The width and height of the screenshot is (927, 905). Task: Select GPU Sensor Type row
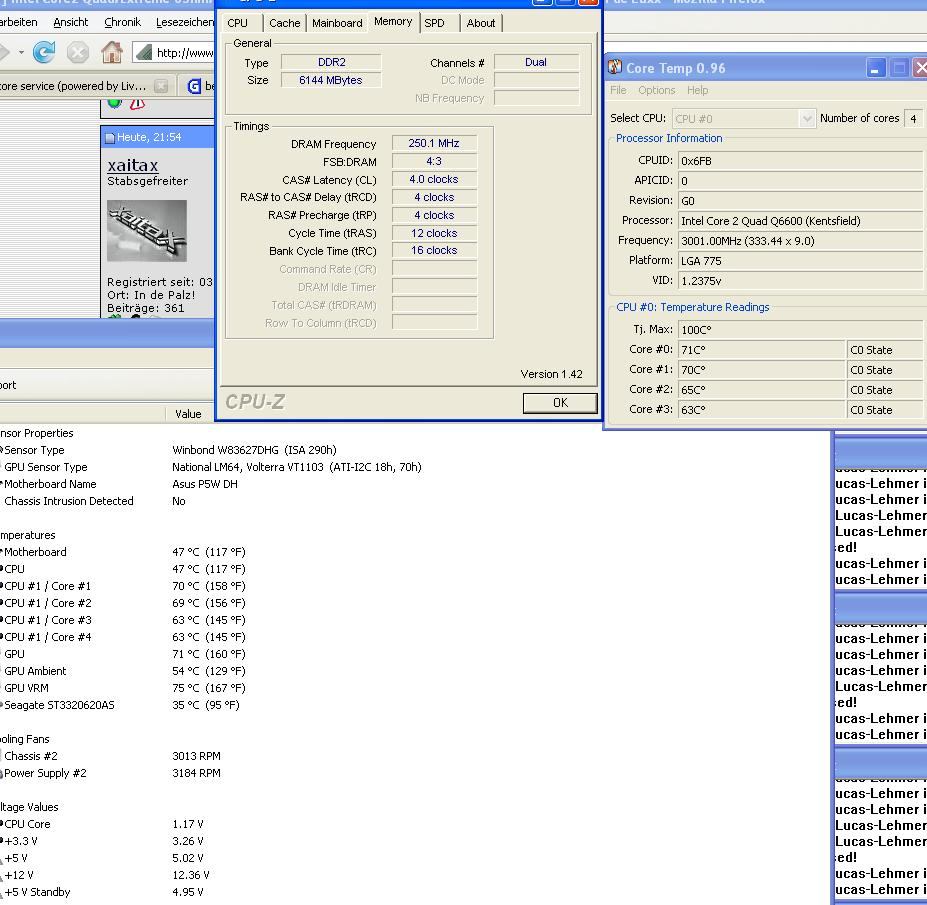[212, 468]
